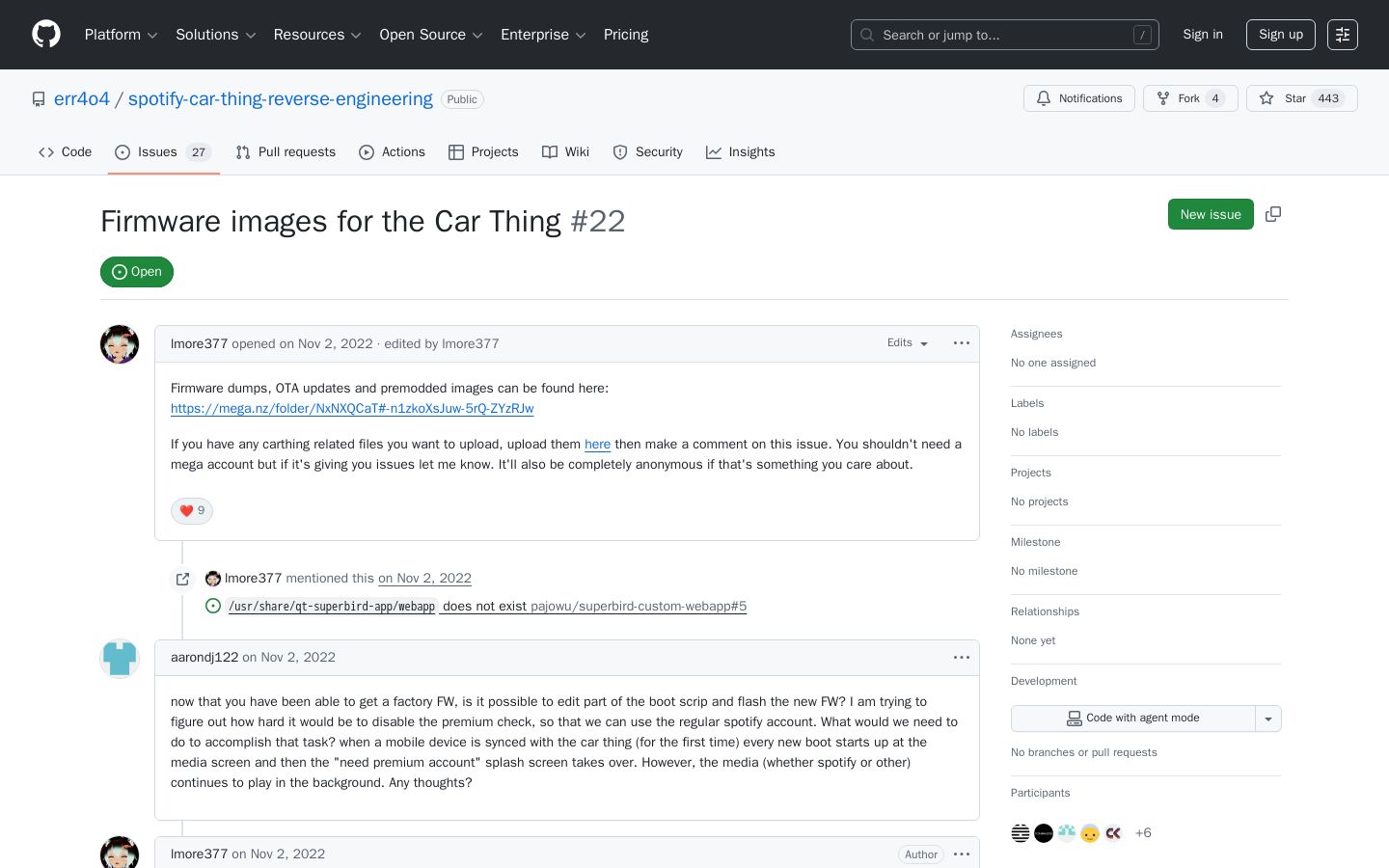
Task: Open the fourth yellow participant avatar
Action: click(1090, 833)
